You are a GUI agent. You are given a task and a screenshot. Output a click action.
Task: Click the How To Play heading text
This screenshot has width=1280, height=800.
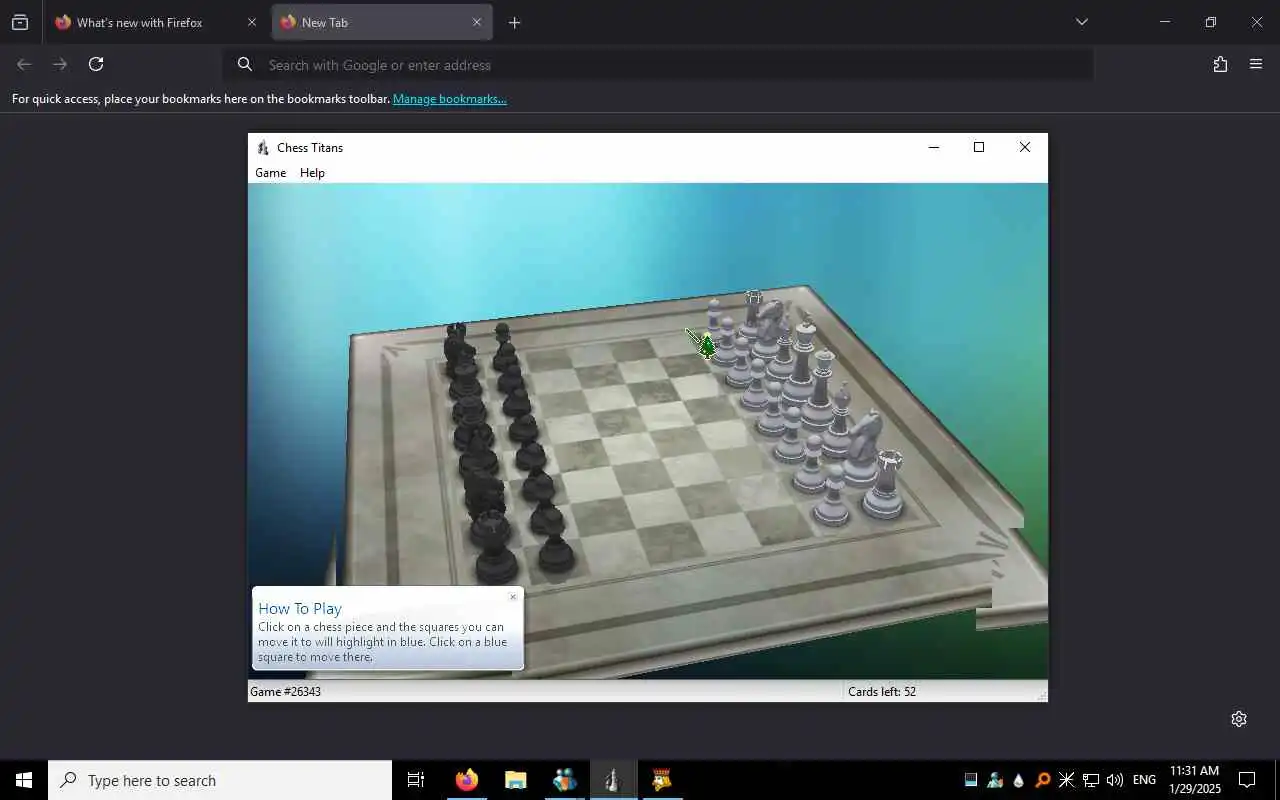coord(300,608)
